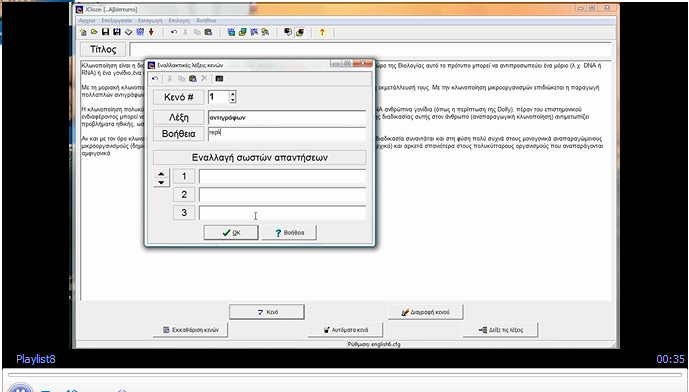
Task: Click the insert web link icon
Action: (254, 32)
